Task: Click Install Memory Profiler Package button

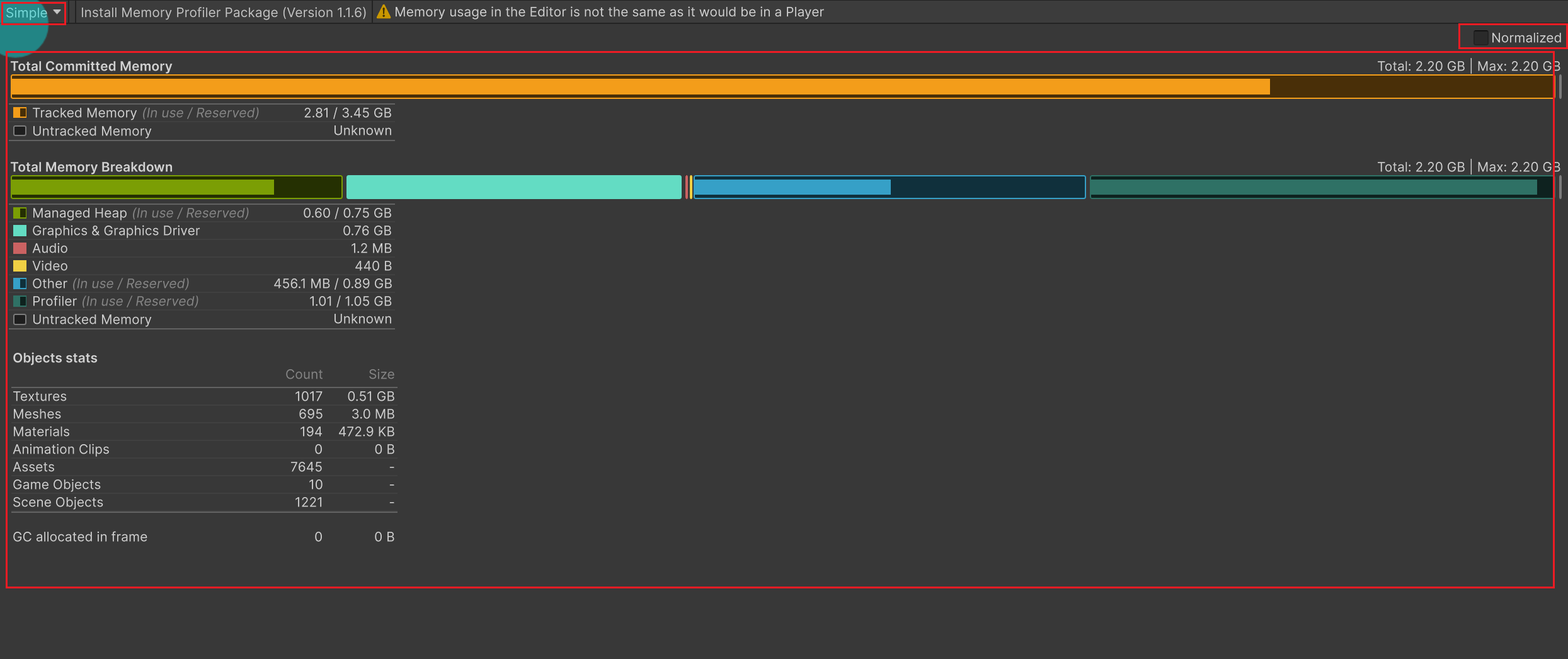Action: pyautogui.click(x=223, y=13)
